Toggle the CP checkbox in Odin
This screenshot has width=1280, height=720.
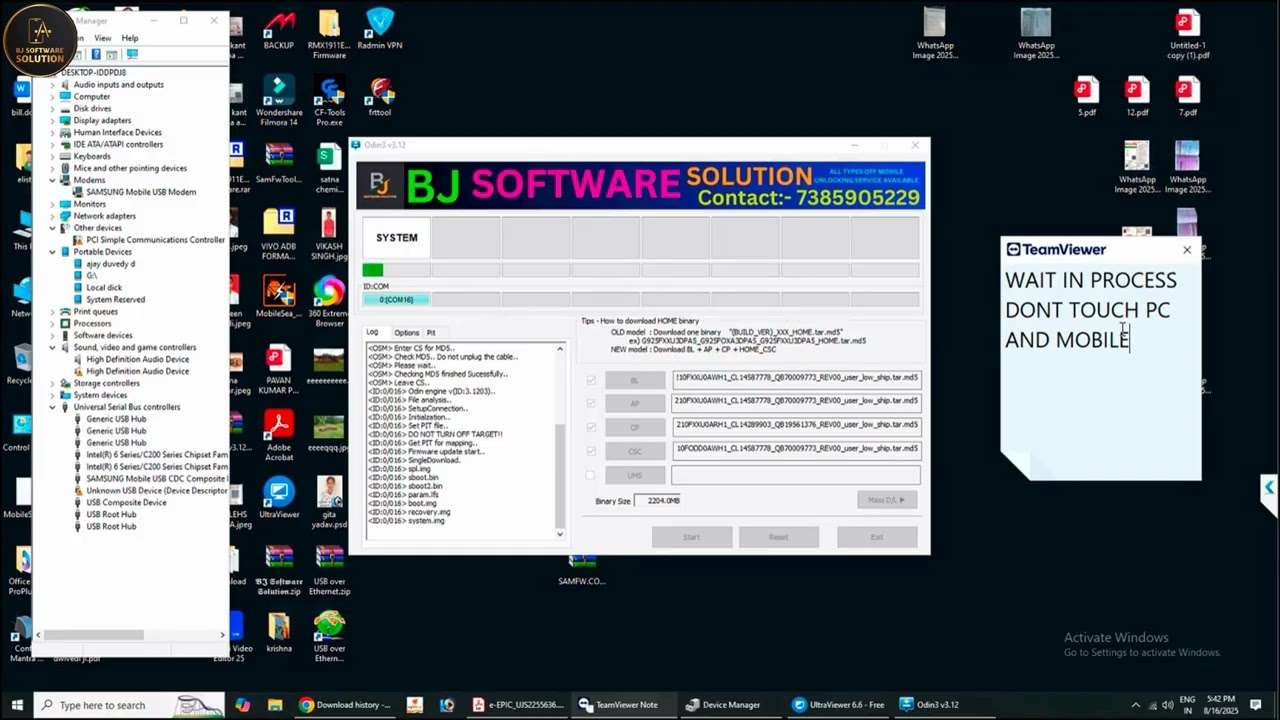click(x=591, y=427)
